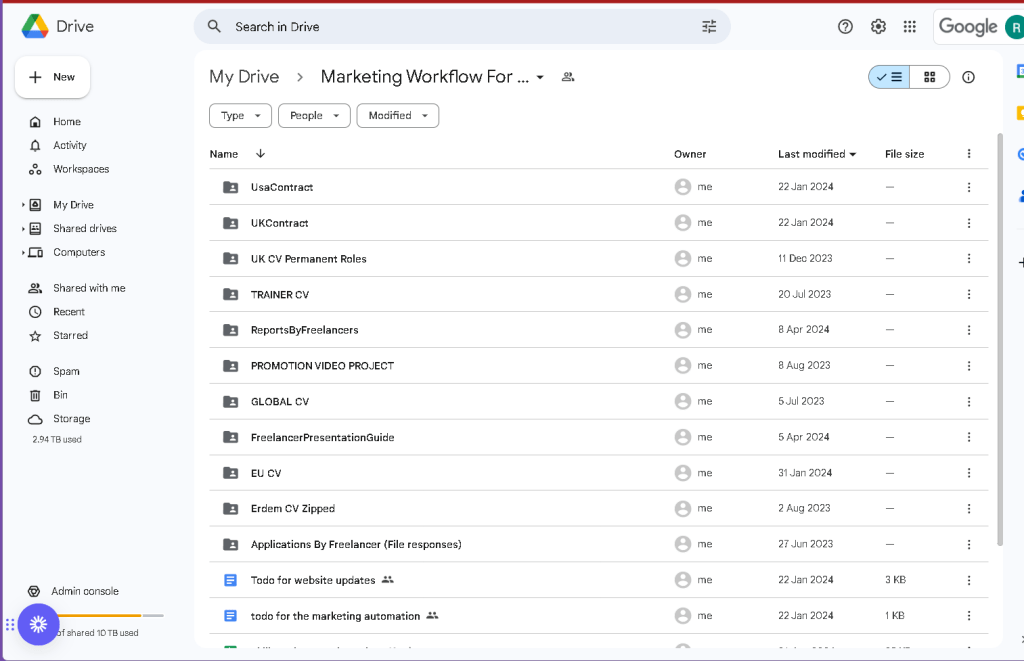This screenshot has width=1024, height=661.
Task: Click the todo for marketing automation doc icon
Action: (231, 616)
